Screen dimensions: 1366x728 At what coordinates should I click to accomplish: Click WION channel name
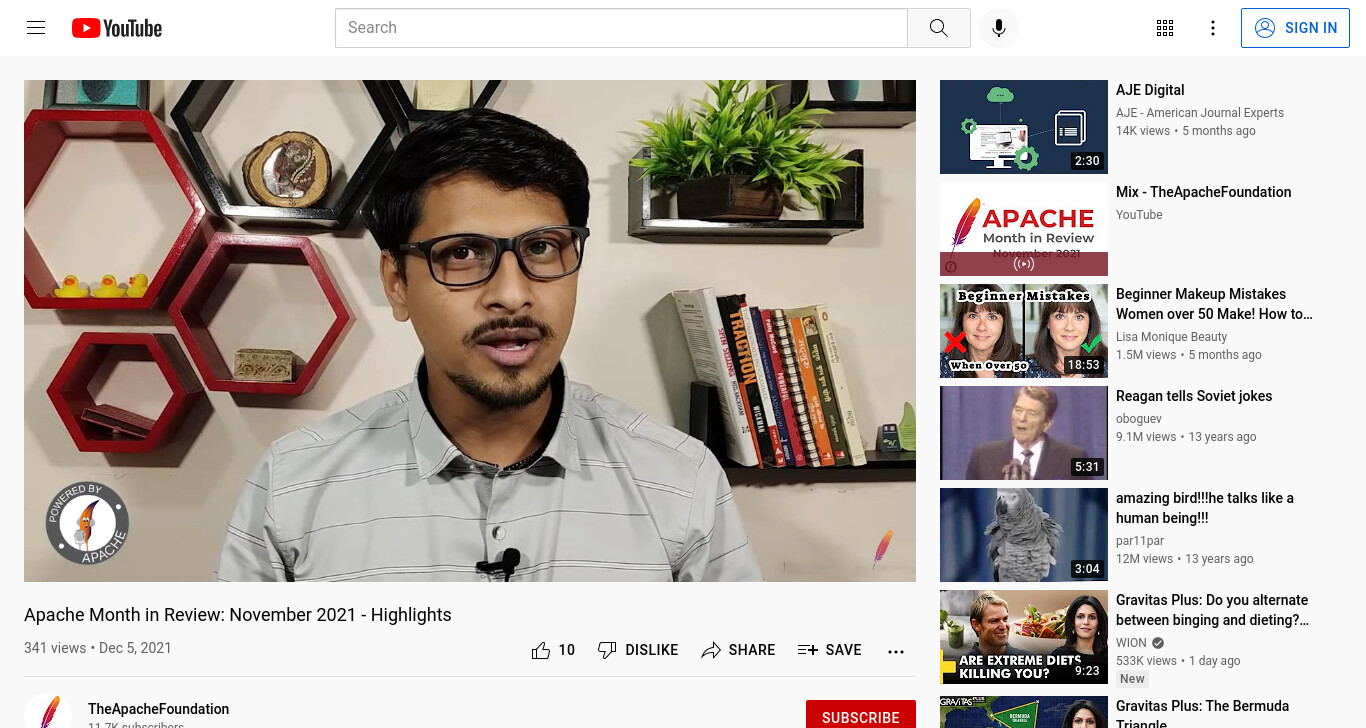[1131, 643]
